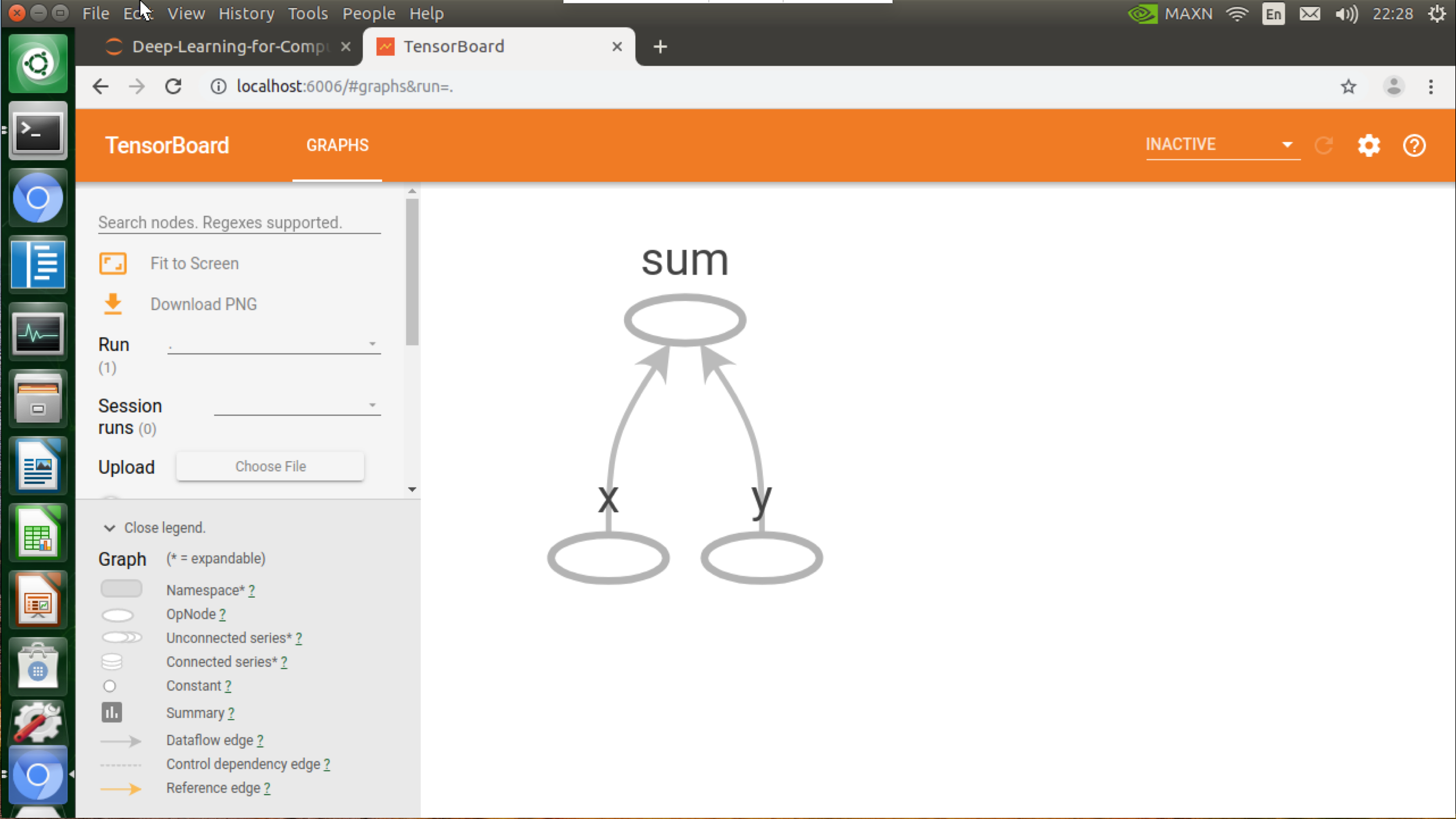Switch to the GRAPHS tab

pos(337,145)
